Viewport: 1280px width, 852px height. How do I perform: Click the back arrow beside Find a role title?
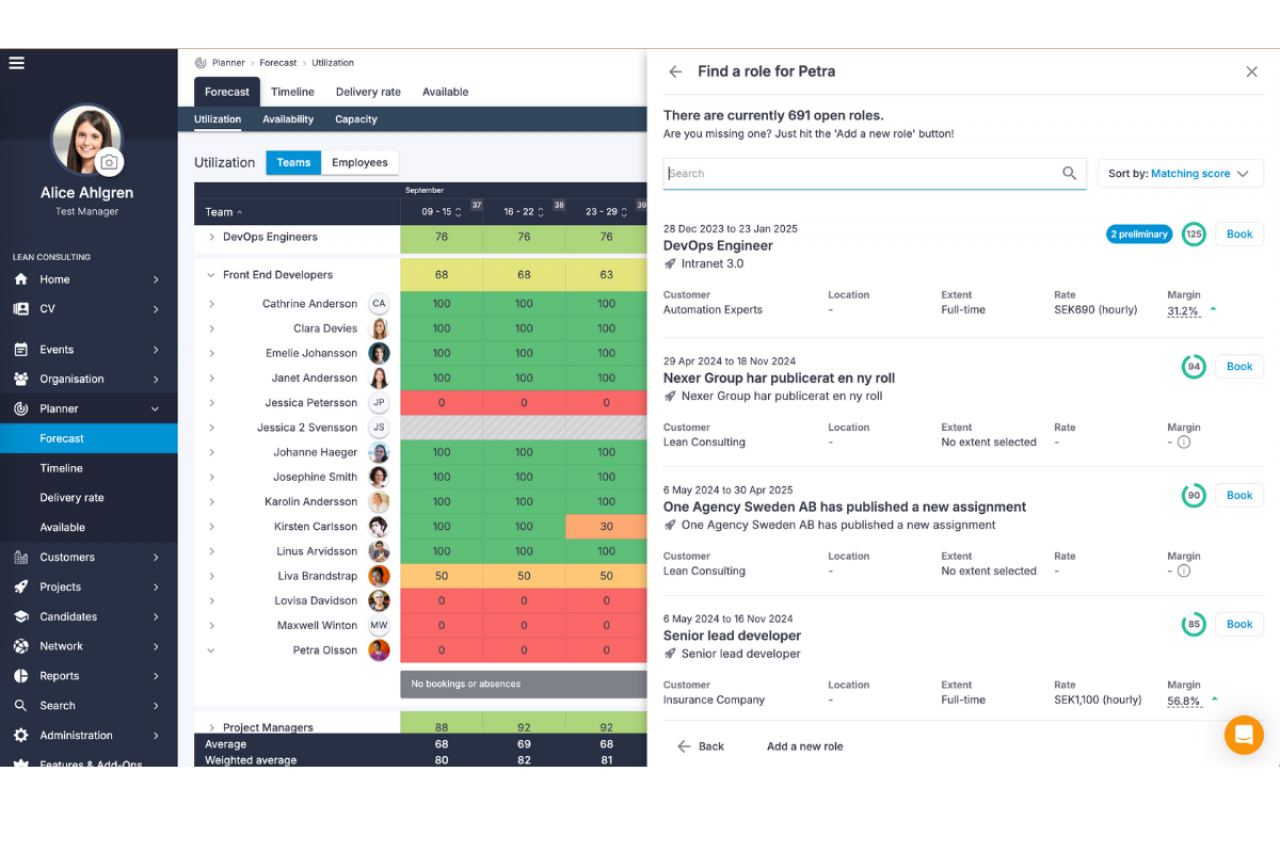click(x=675, y=72)
